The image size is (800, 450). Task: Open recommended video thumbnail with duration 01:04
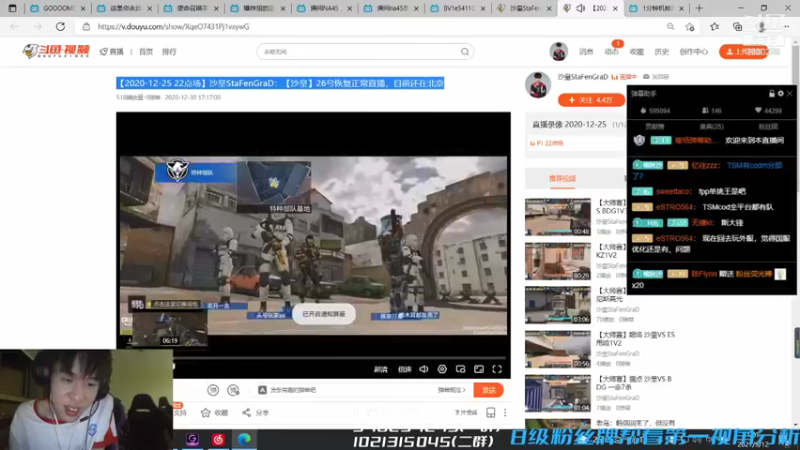tap(558, 393)
